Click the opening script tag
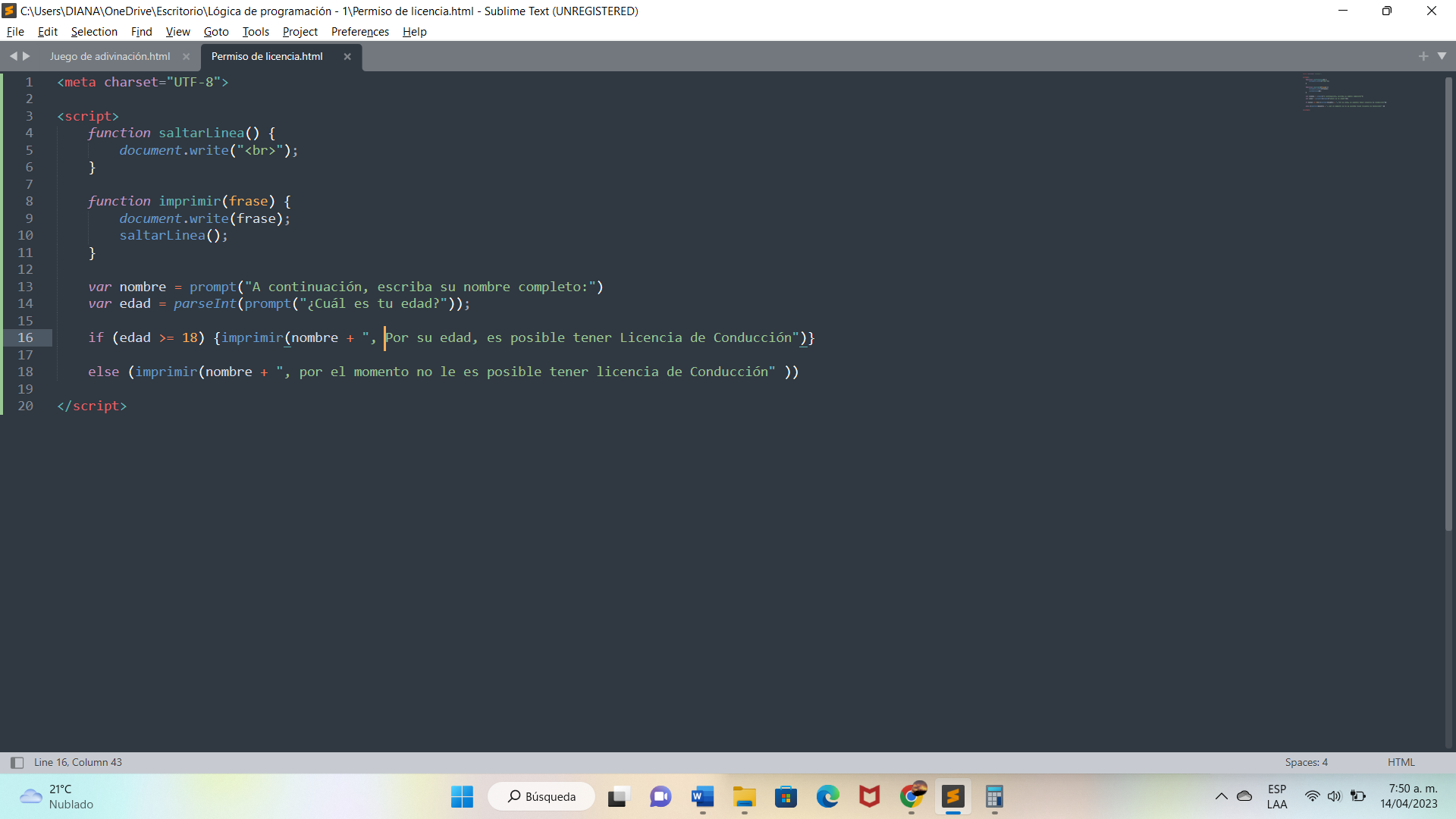Image resolution: width=1456 pixels, height=819 pixels. point(88,116)
